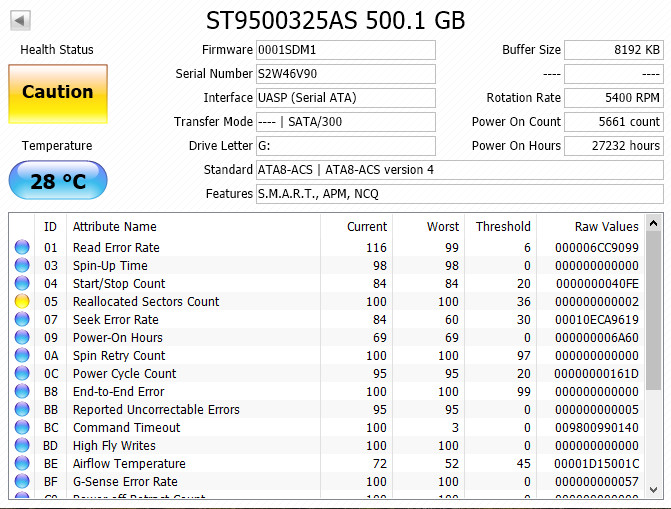
Task: Click the Firmware value field
Action: click(345, 50)
